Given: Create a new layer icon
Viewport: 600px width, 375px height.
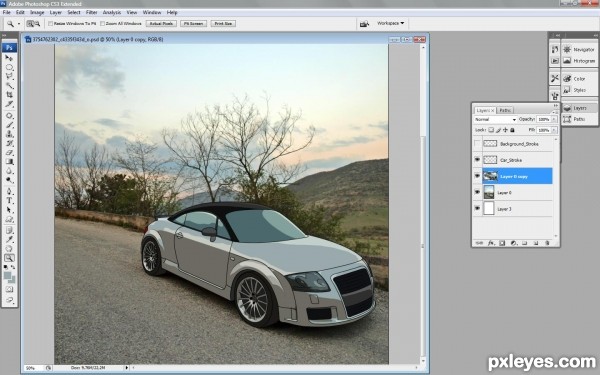Looking at the screenshot, I should [536, 243].
